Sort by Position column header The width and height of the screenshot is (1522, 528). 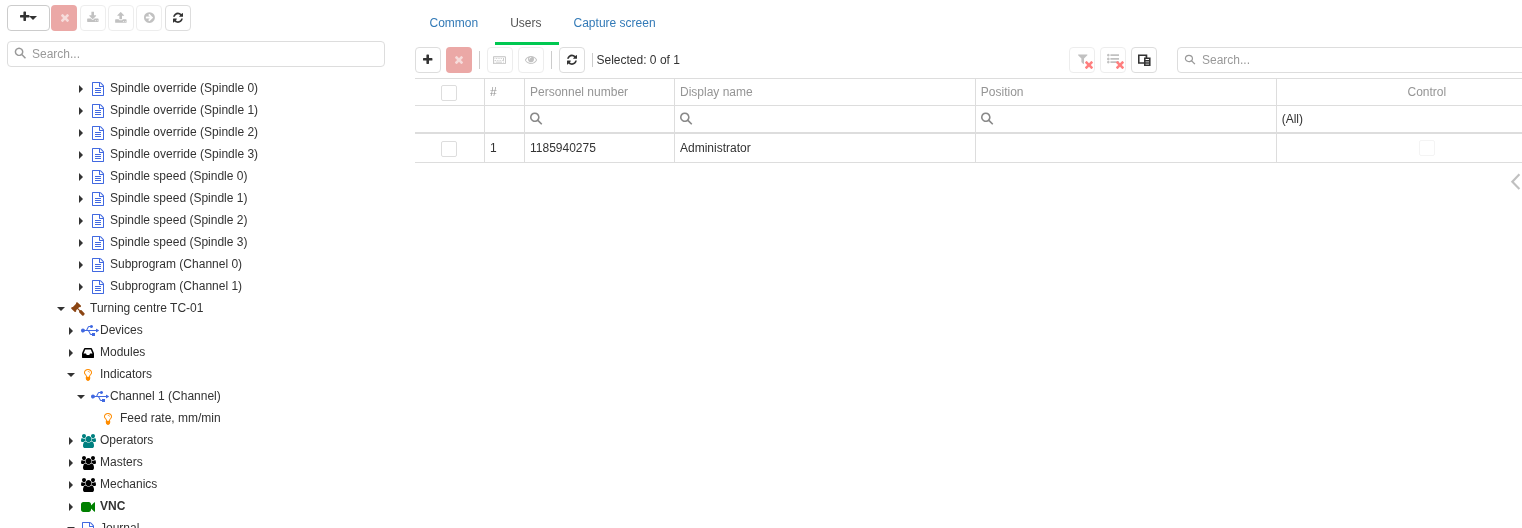point(1126,92)
